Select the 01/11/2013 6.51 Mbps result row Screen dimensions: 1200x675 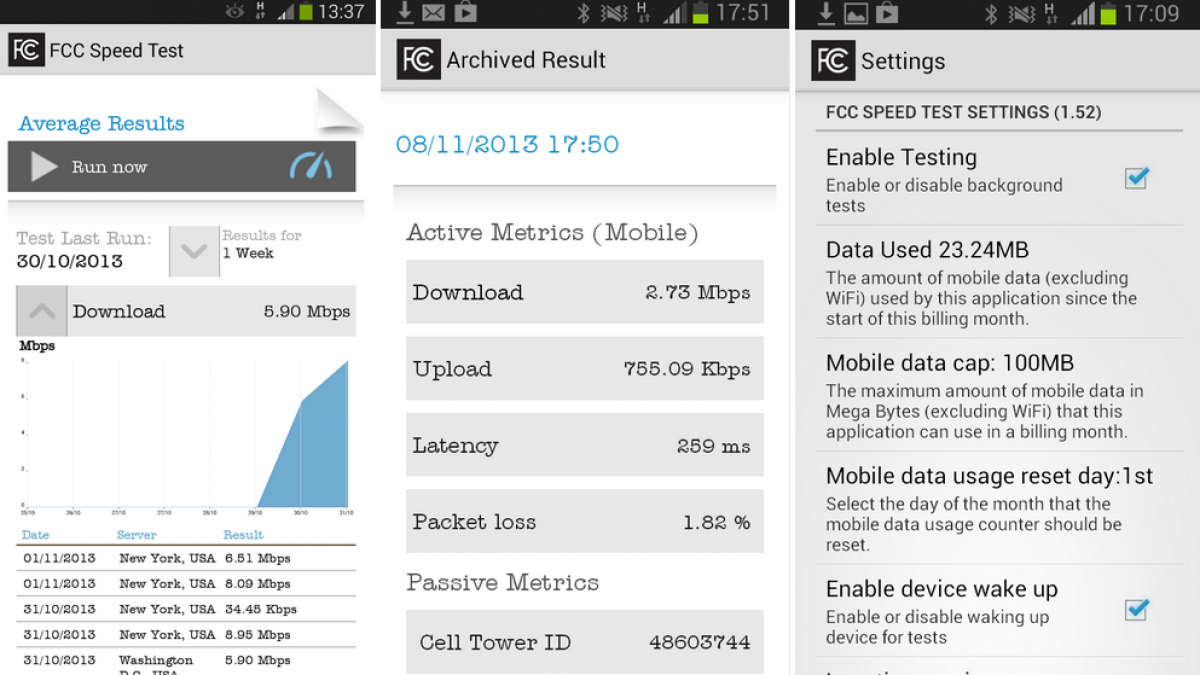(x=186, y=558)
